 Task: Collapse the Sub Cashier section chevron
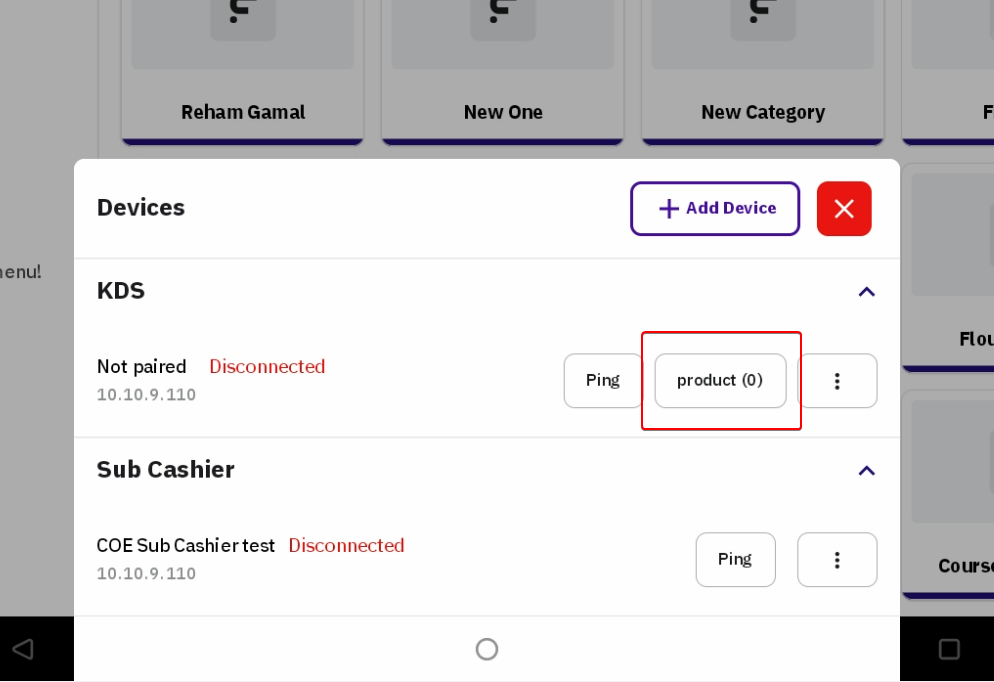click(x=866, y=471)
